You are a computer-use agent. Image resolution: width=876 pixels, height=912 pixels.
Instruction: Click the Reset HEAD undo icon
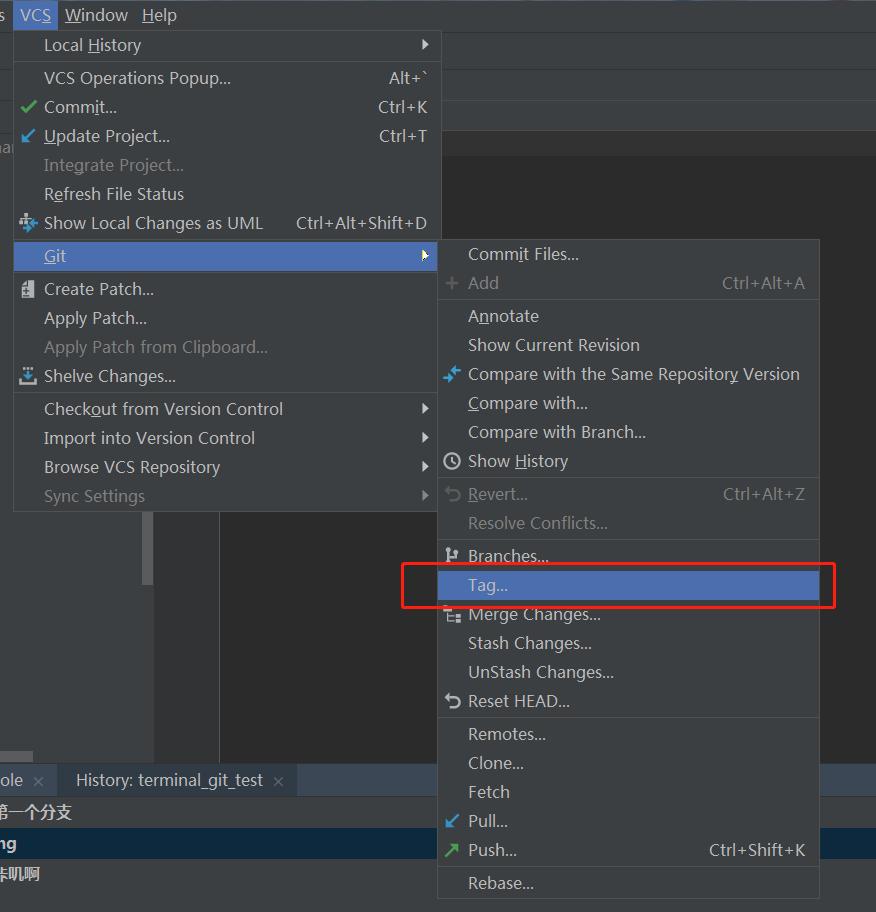pos(452,701)
